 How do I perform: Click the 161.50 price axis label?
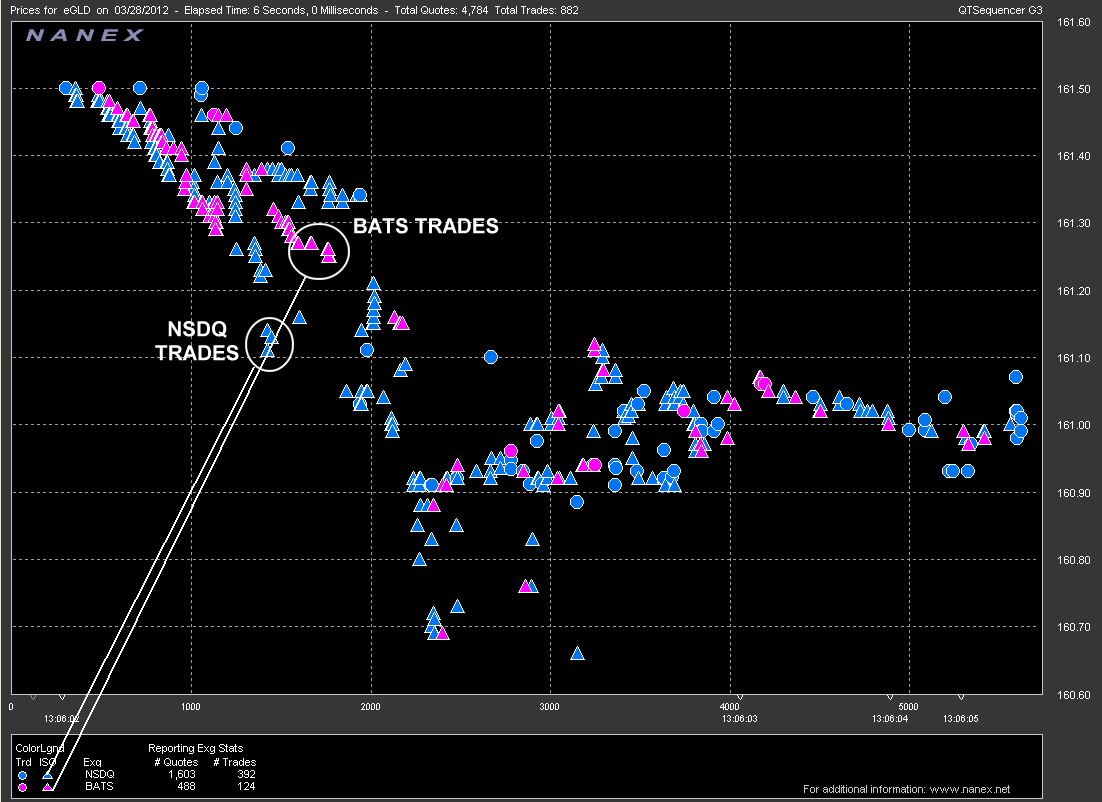(x=1073, y=89)
